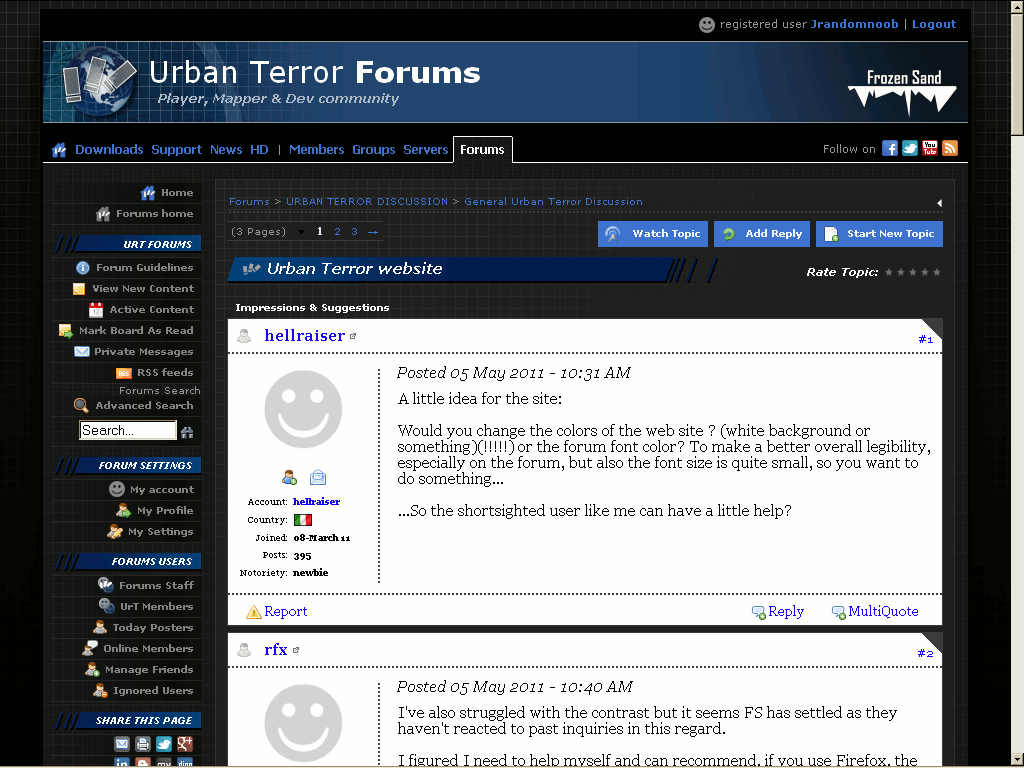Open the pages dropdown arrow
Screen dimensions: 1024x768
click(x=301, y=232)
